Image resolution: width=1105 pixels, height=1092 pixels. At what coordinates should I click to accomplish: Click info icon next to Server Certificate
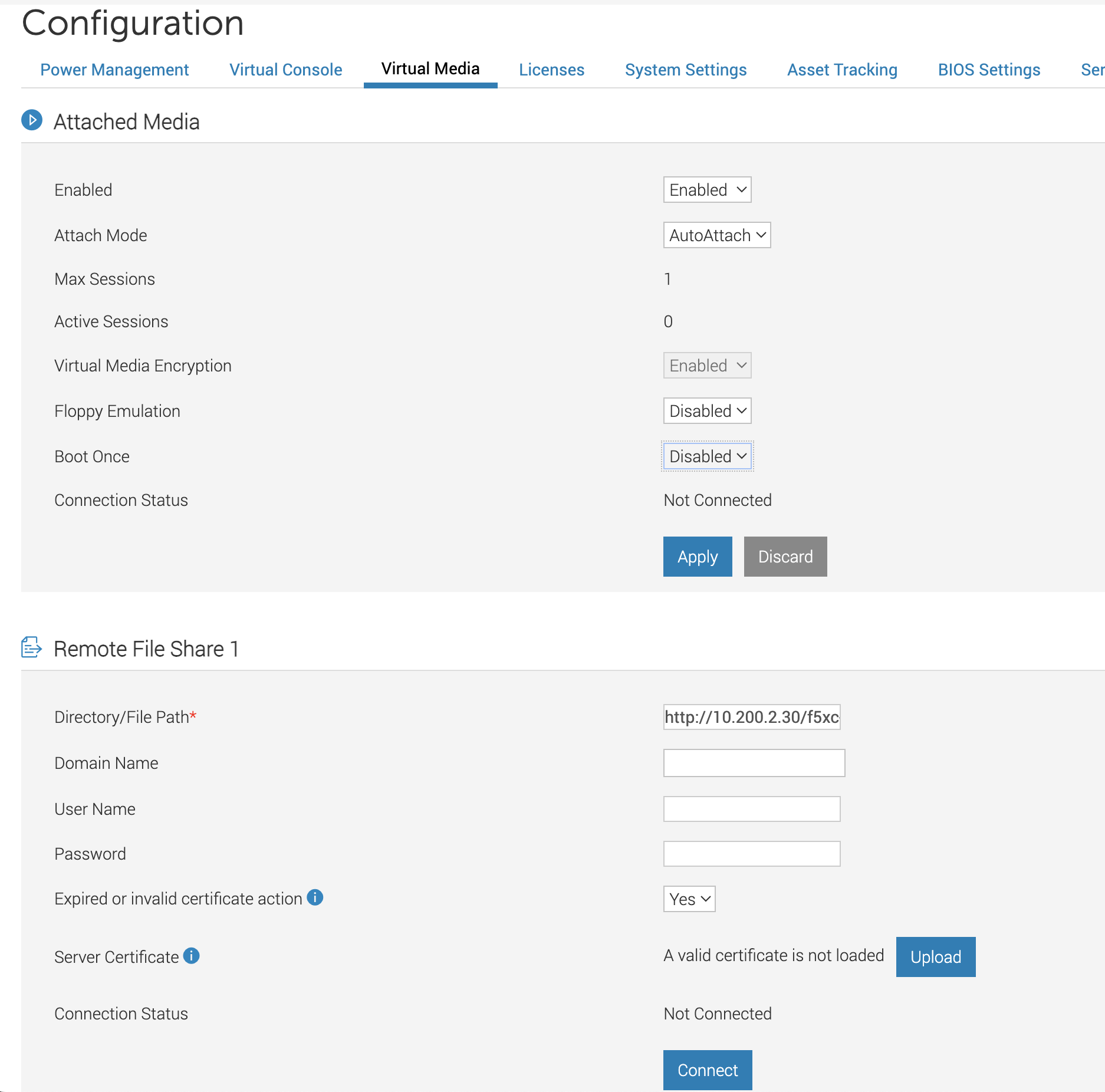point(192,956)
